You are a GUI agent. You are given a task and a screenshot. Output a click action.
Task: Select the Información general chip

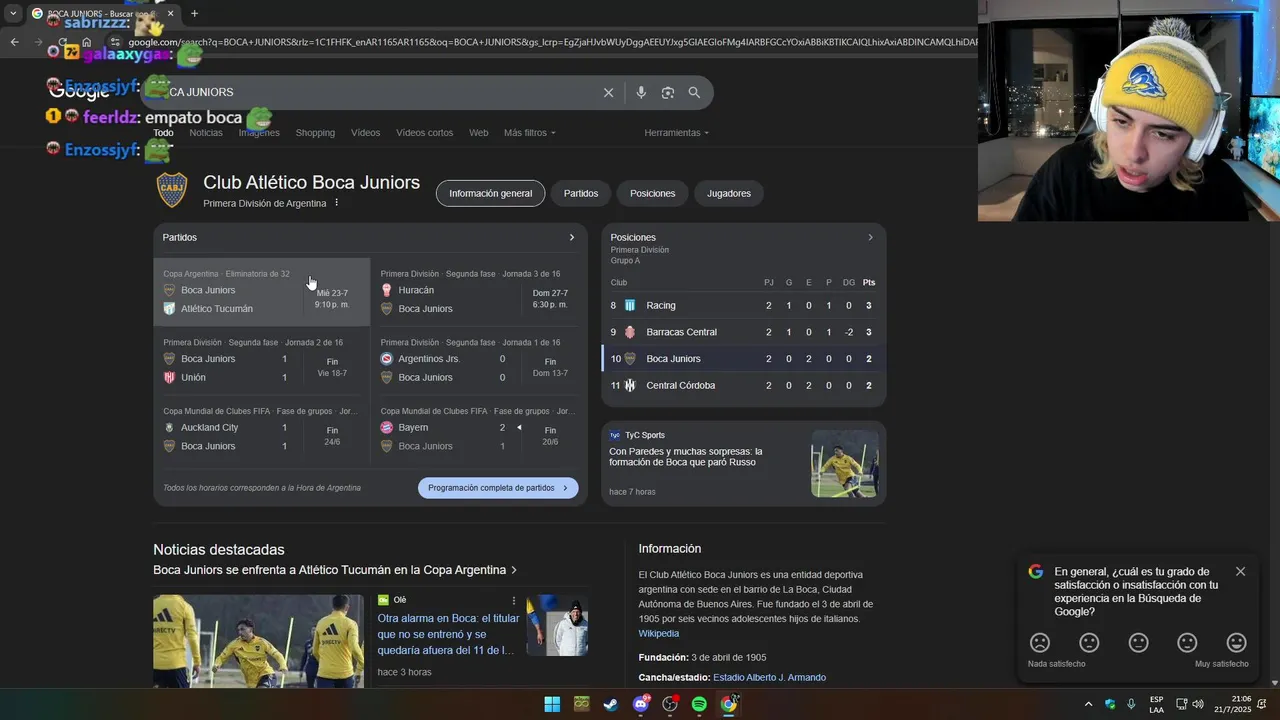[x=490, y=193]
